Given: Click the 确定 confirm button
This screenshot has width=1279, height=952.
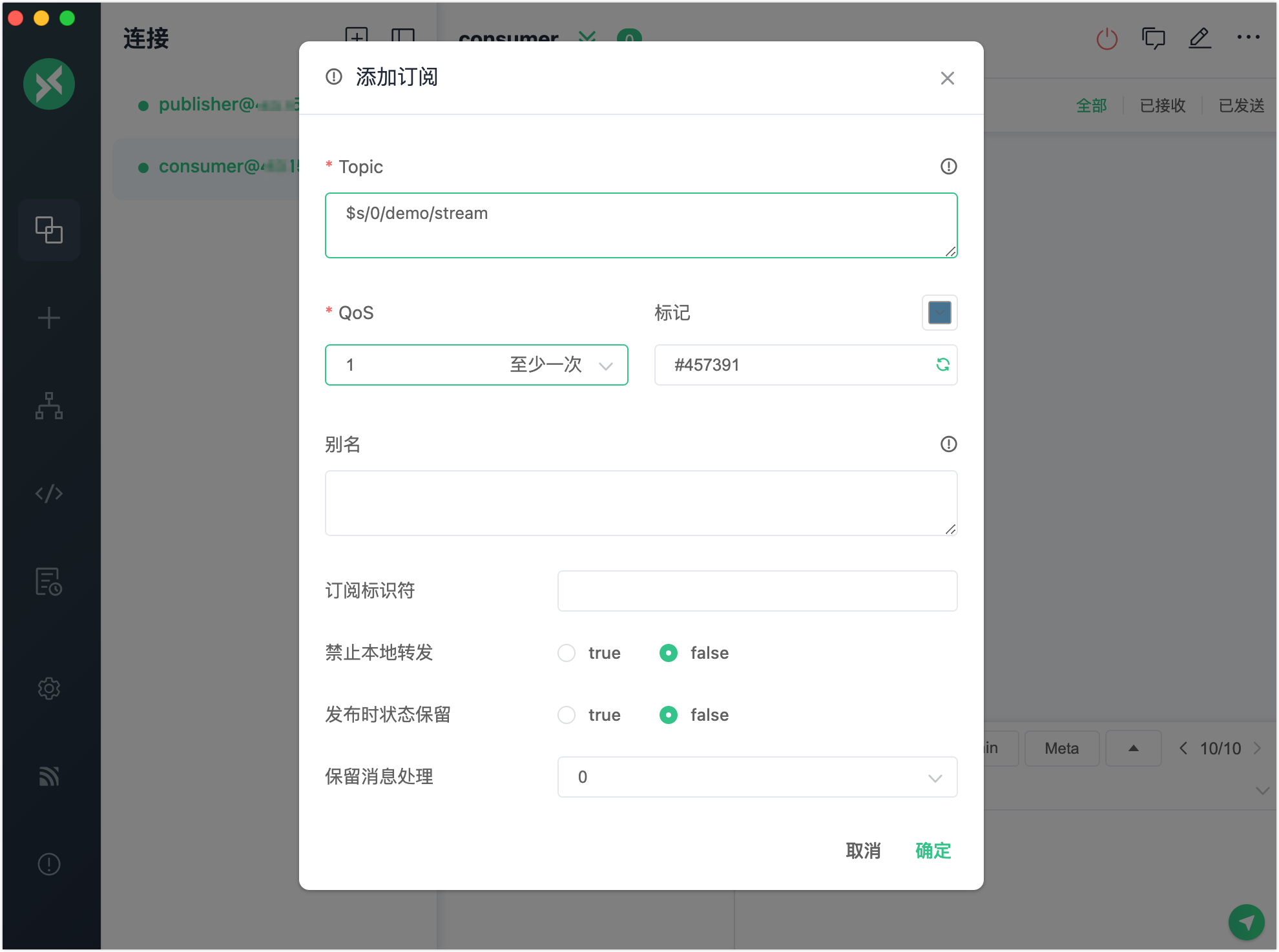Looking at the screenshot, I should pos(933,851).
